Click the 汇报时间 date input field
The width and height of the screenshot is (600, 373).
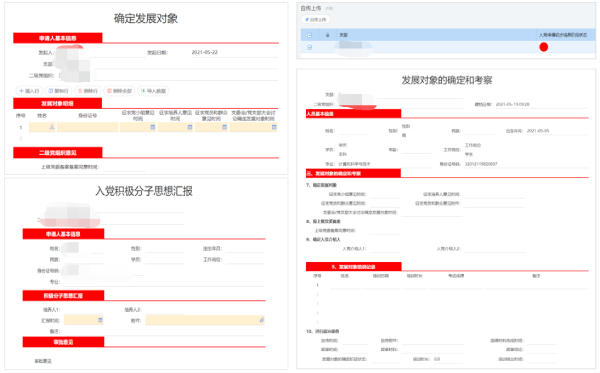point(84,320)
